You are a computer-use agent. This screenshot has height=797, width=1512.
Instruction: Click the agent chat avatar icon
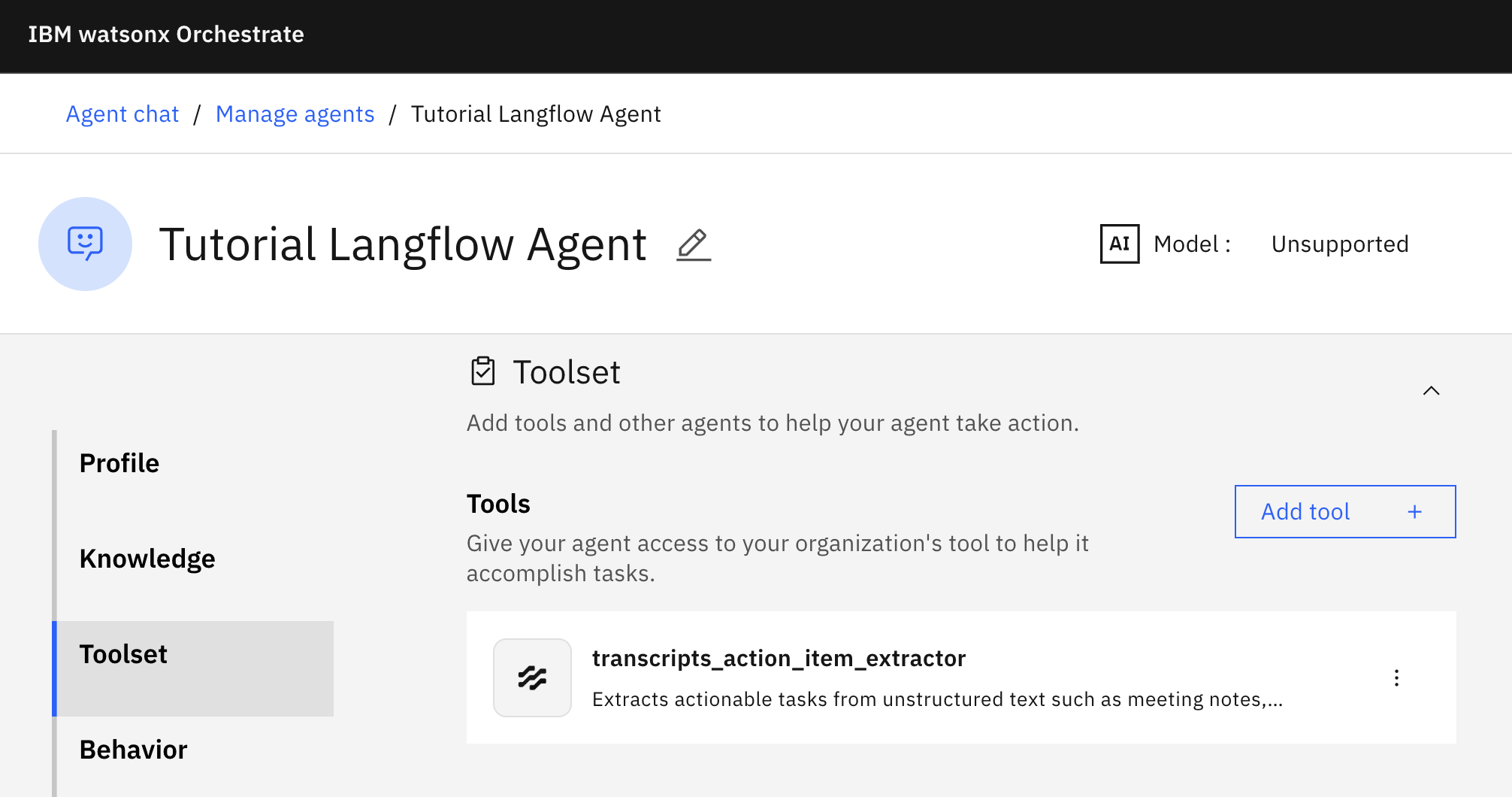86,244
